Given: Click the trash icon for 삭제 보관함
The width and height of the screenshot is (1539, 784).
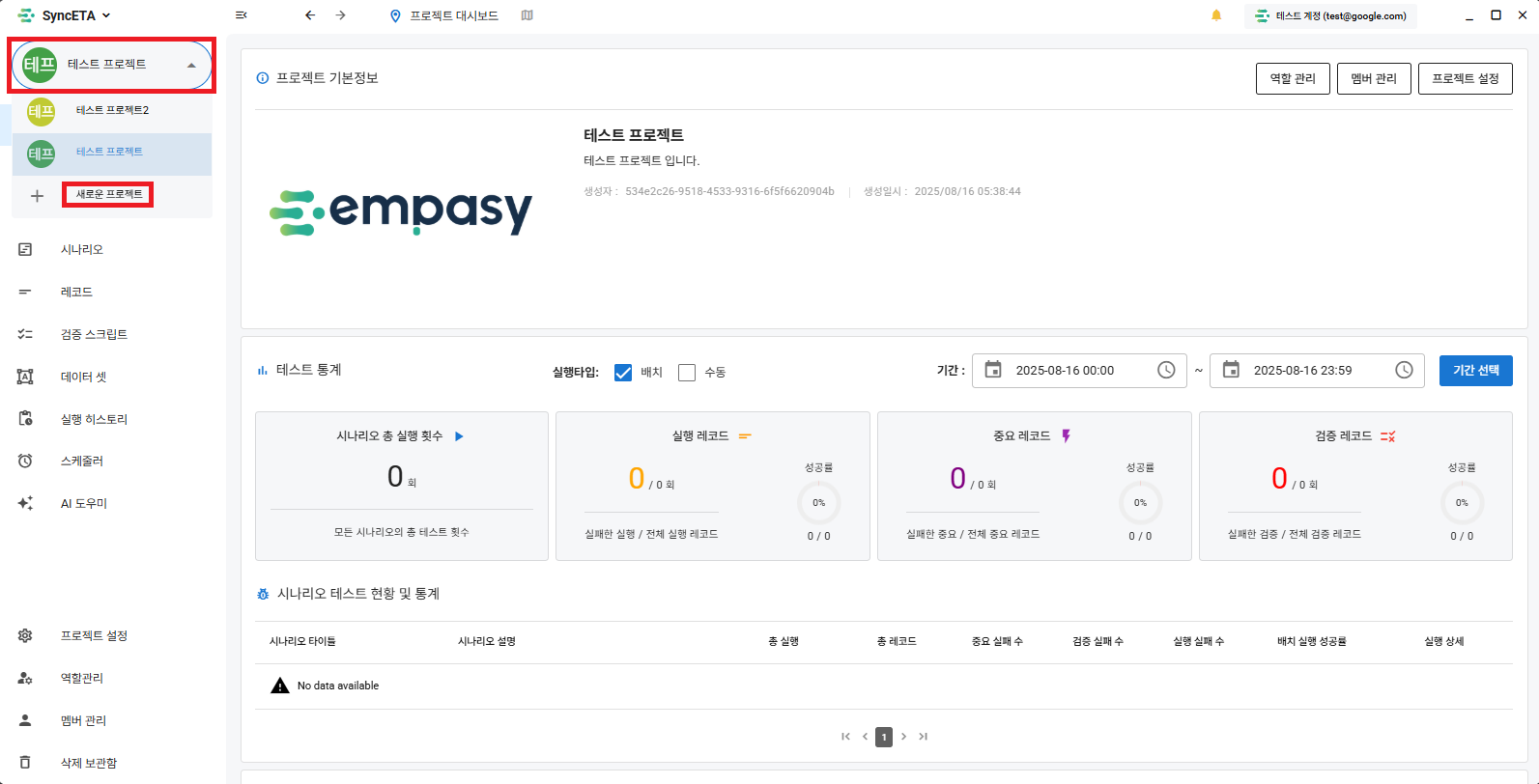Looking at the screenshot, I should 25,763.
